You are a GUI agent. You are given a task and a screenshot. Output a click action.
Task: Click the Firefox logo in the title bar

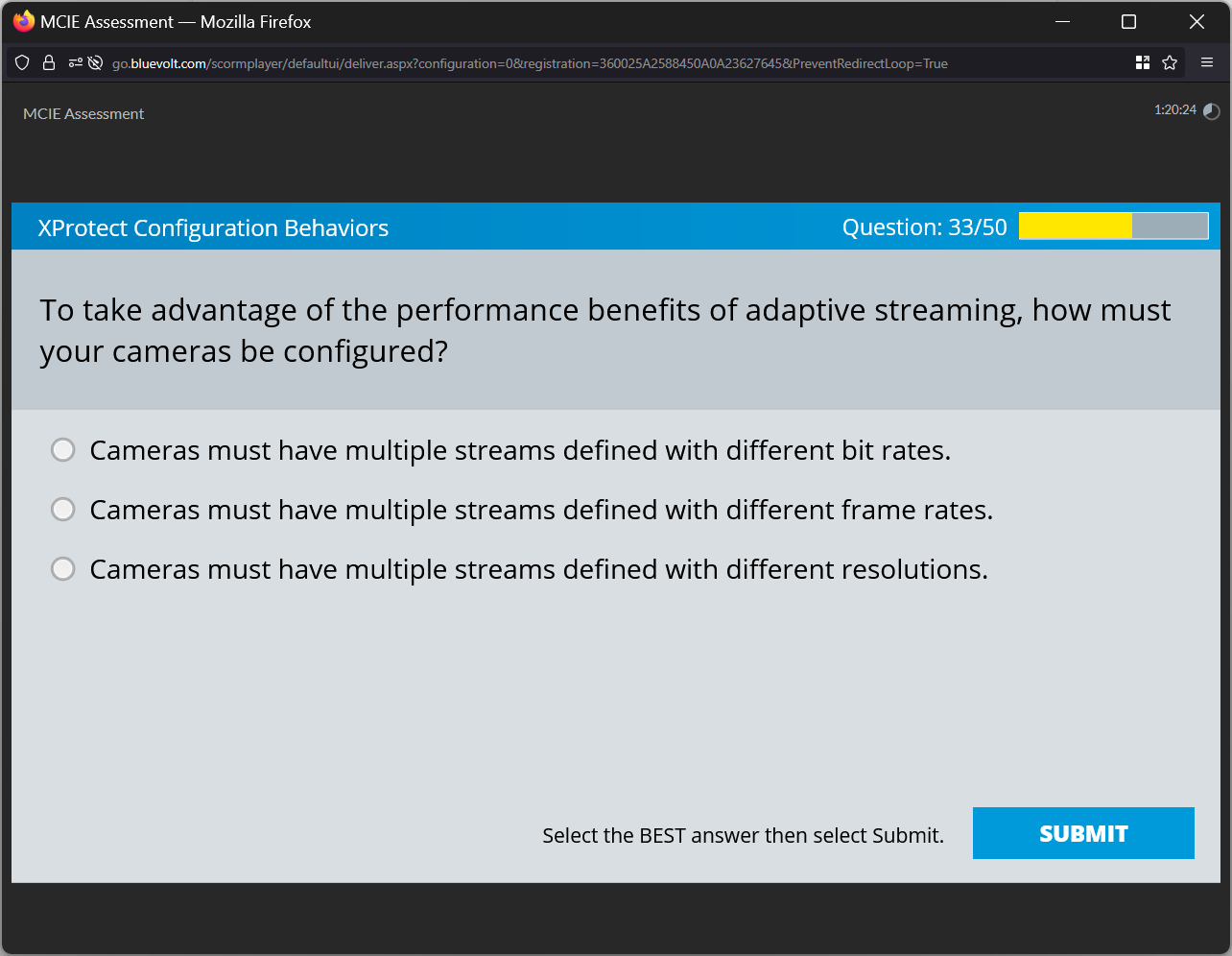pos(23,21)
